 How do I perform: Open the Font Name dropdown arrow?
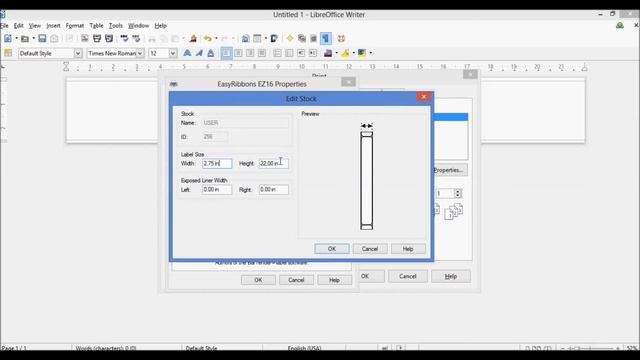[x=140, y=53]
